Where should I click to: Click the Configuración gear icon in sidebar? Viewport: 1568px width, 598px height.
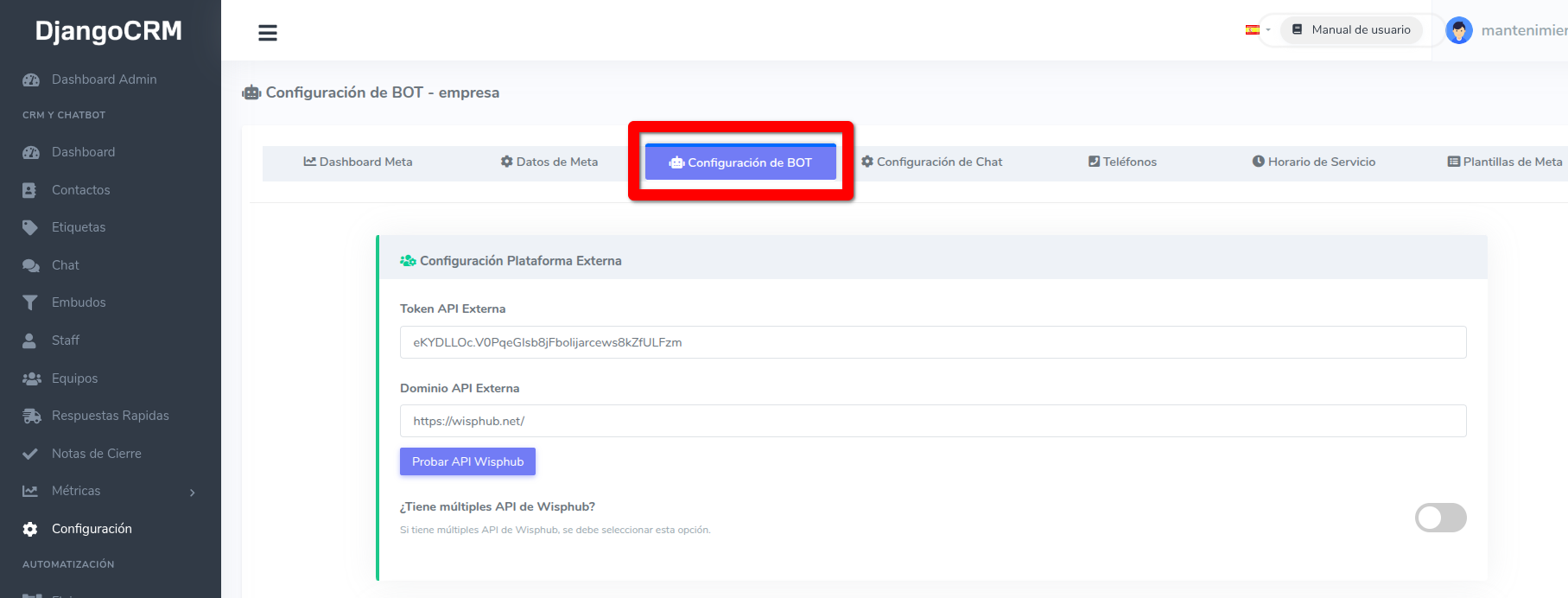(x=30, y=529)
